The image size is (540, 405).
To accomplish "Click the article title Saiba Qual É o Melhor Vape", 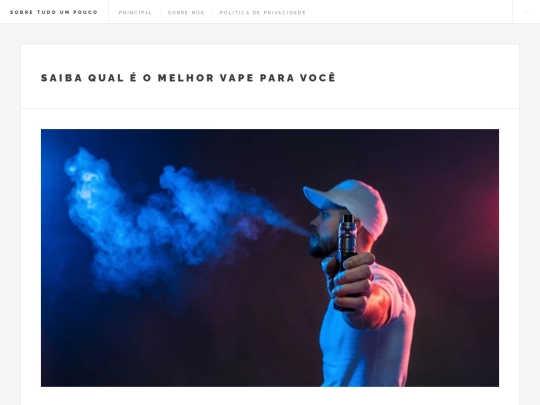I will [188, 78].
